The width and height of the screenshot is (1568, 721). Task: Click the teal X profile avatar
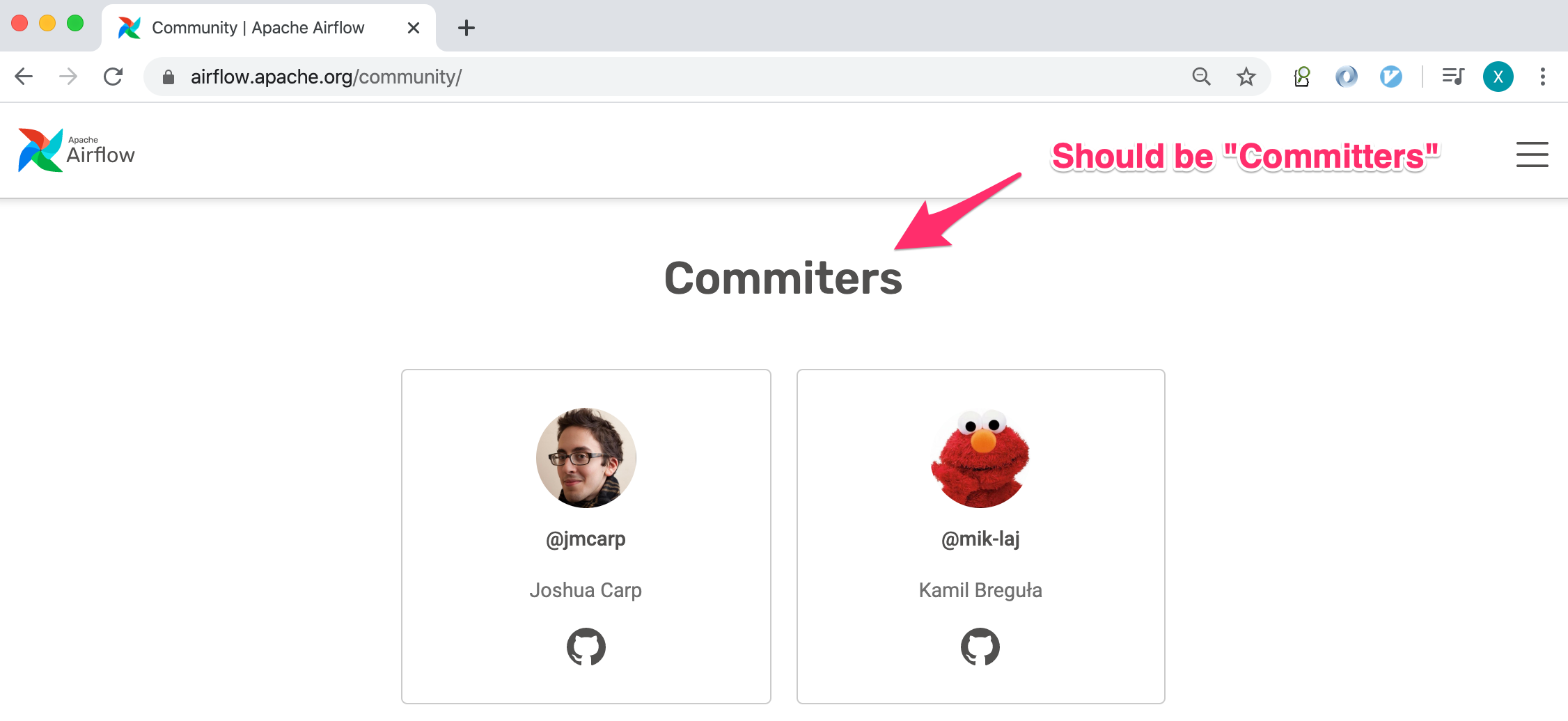1498,77
